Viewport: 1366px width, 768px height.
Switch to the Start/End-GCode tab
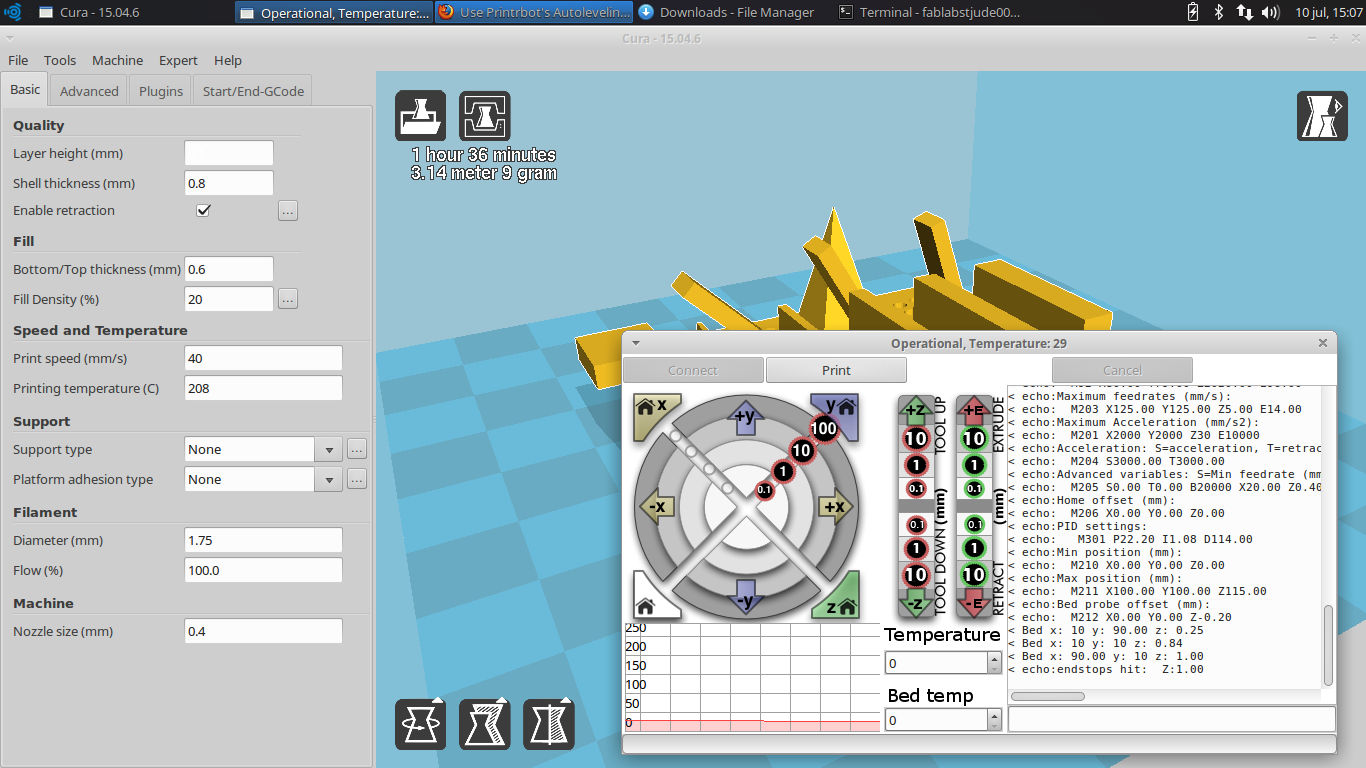point(253,91)
